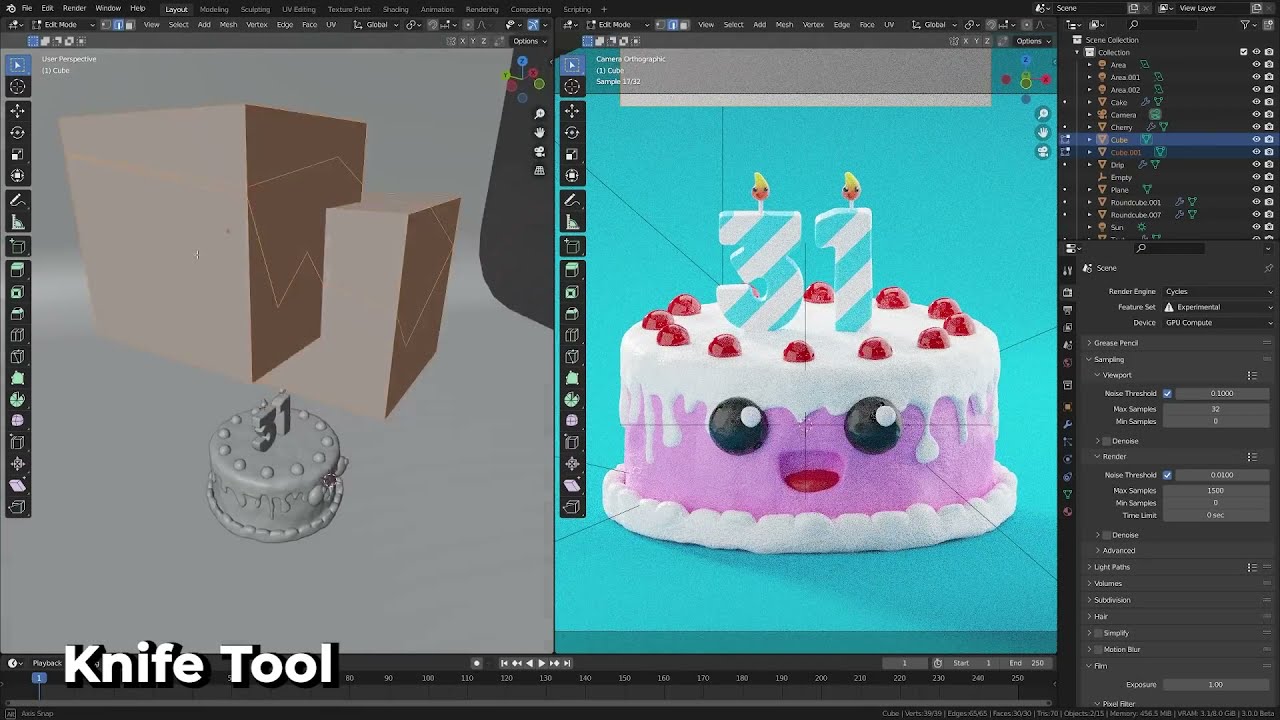The height and width of the screenshot is (720, 1280).
Task: Enable the Simplify checkbox
Action: pos(1097,633)
